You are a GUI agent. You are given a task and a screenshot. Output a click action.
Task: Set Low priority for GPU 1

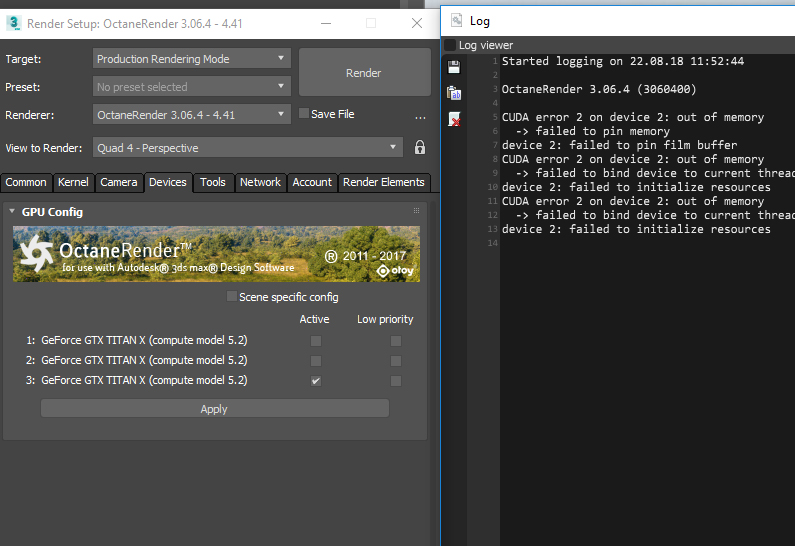tap(396, 341)
